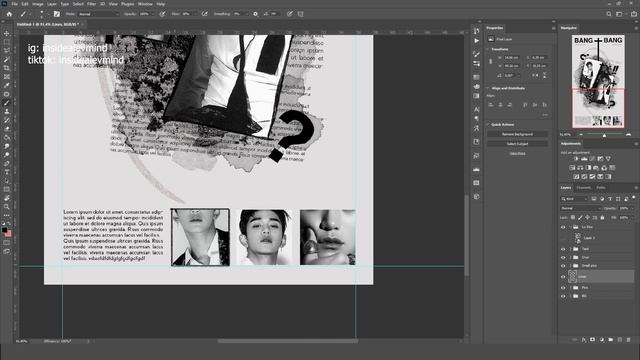Open the File menu
640x360 pixels.
[14, 4]
